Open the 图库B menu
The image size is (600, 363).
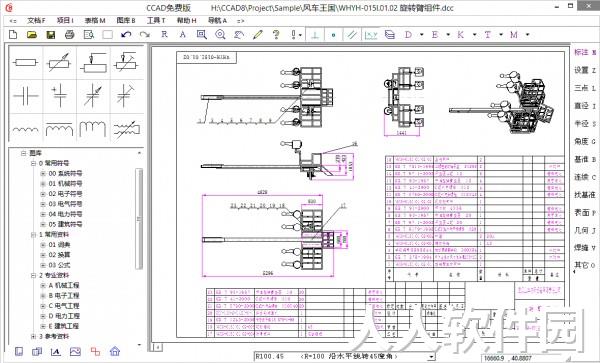coord(126,21)
